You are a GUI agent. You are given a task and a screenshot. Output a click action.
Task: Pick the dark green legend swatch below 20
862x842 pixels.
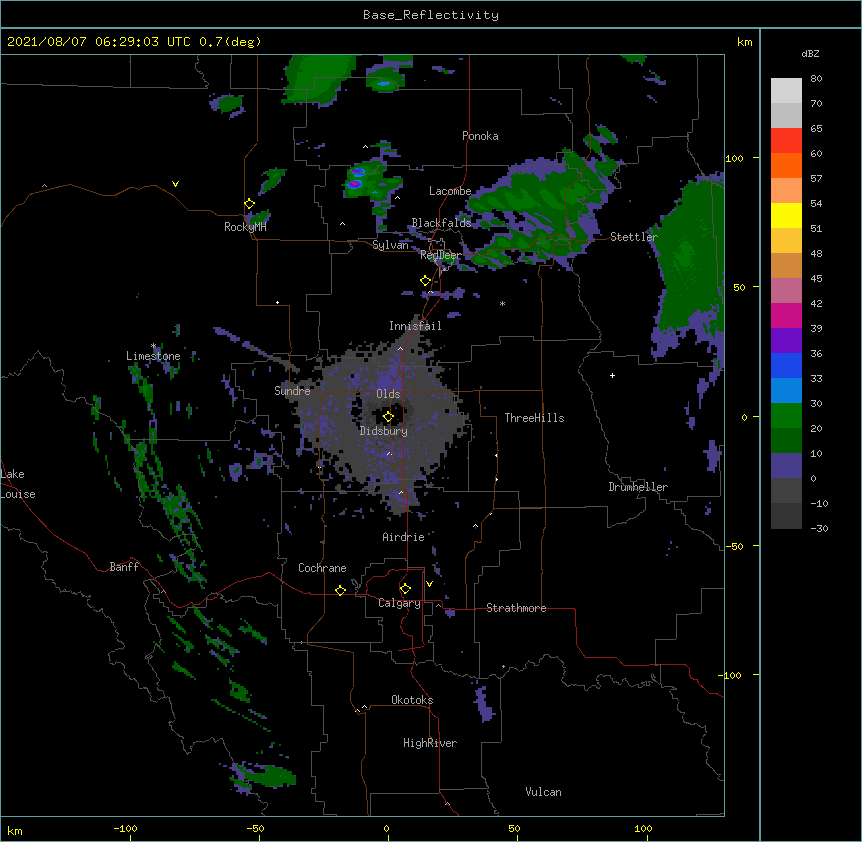click(786, 441)
